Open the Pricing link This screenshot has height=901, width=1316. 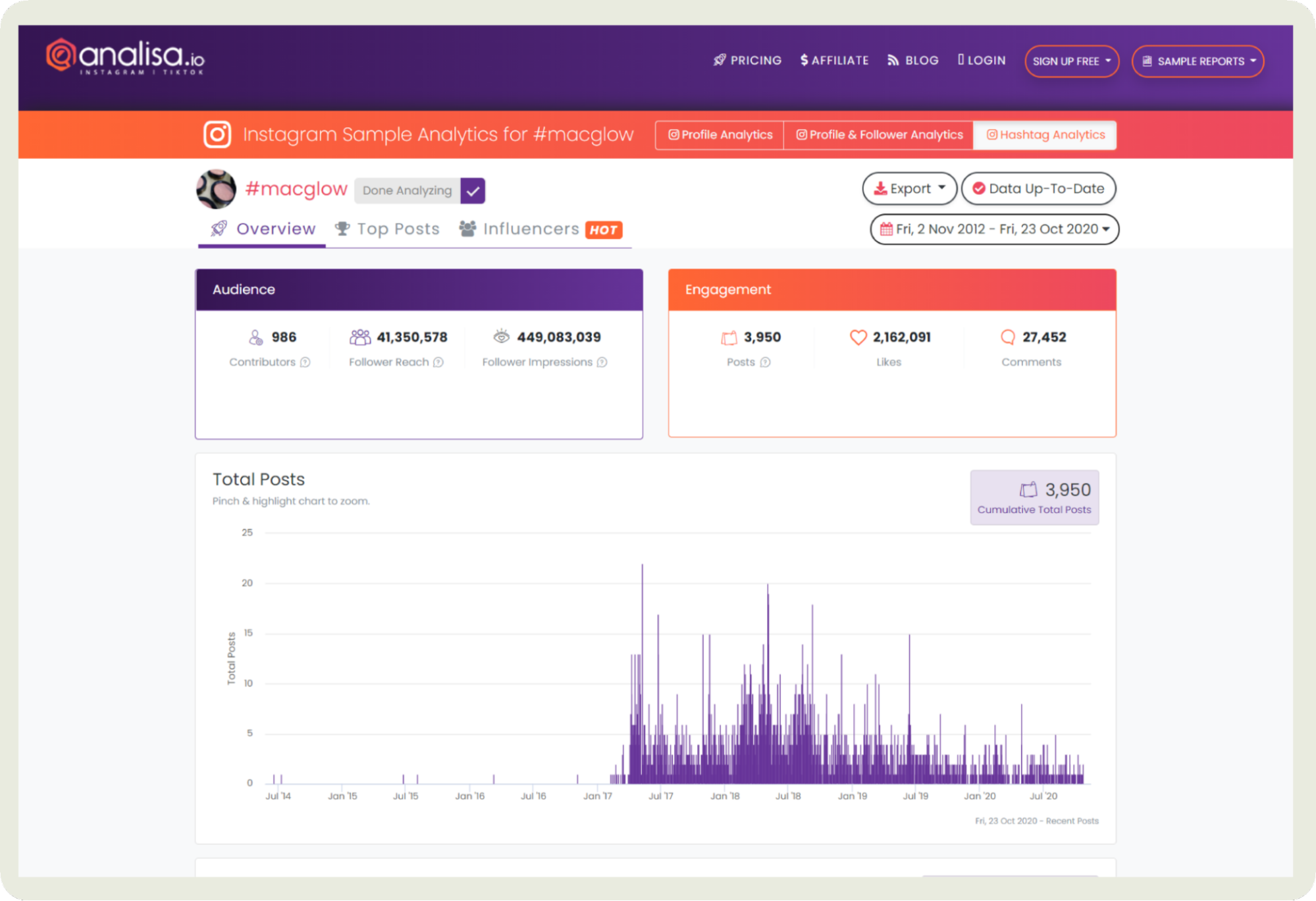747,61
